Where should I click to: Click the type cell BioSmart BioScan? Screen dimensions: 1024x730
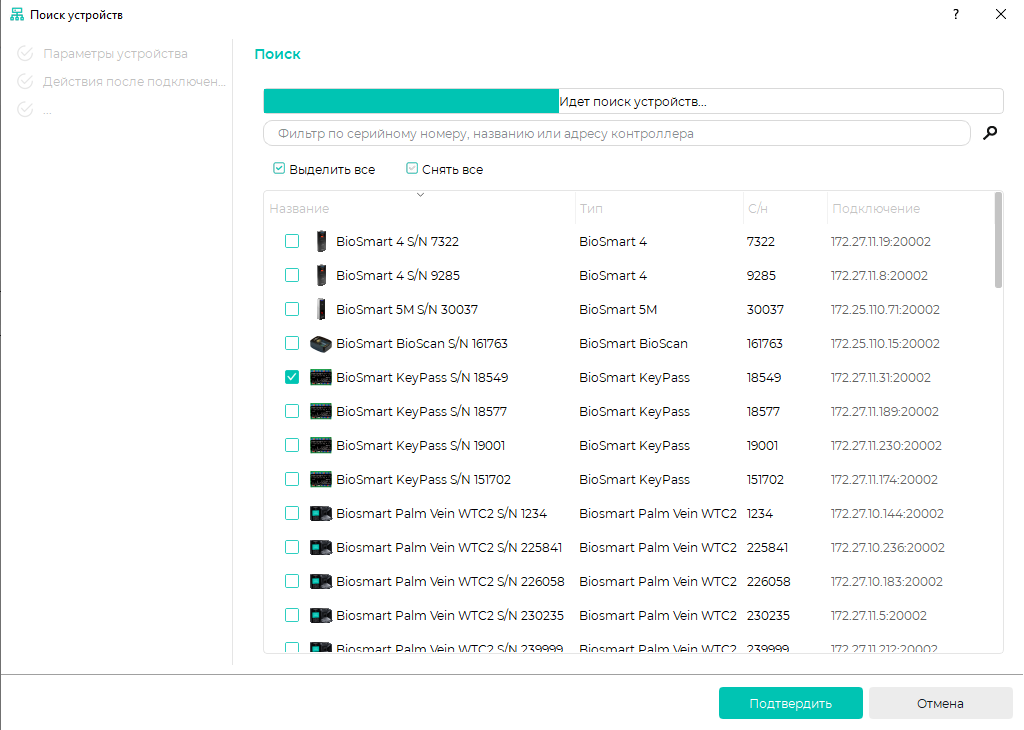633,343
